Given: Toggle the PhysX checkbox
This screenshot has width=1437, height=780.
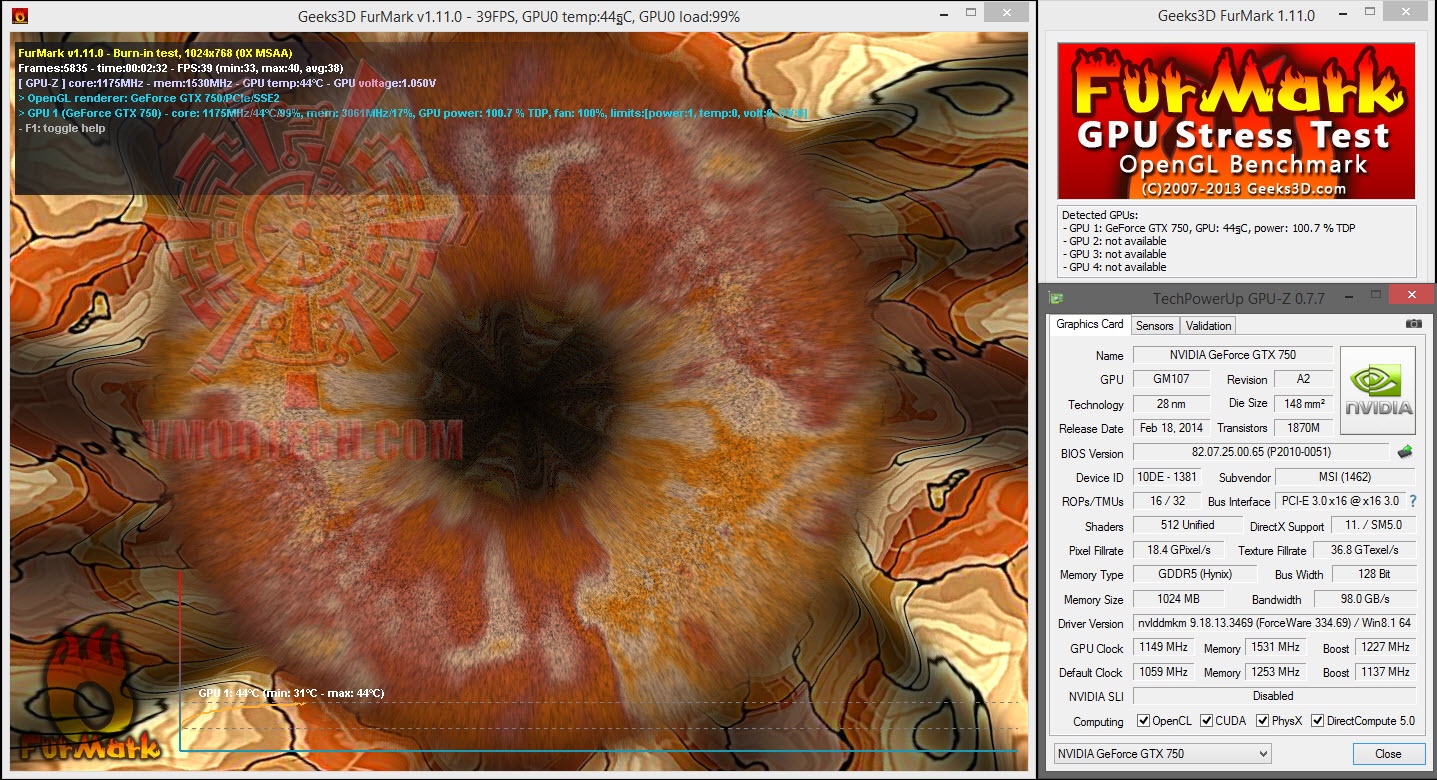Looking at the screenshot, I should pos(1263,721).
